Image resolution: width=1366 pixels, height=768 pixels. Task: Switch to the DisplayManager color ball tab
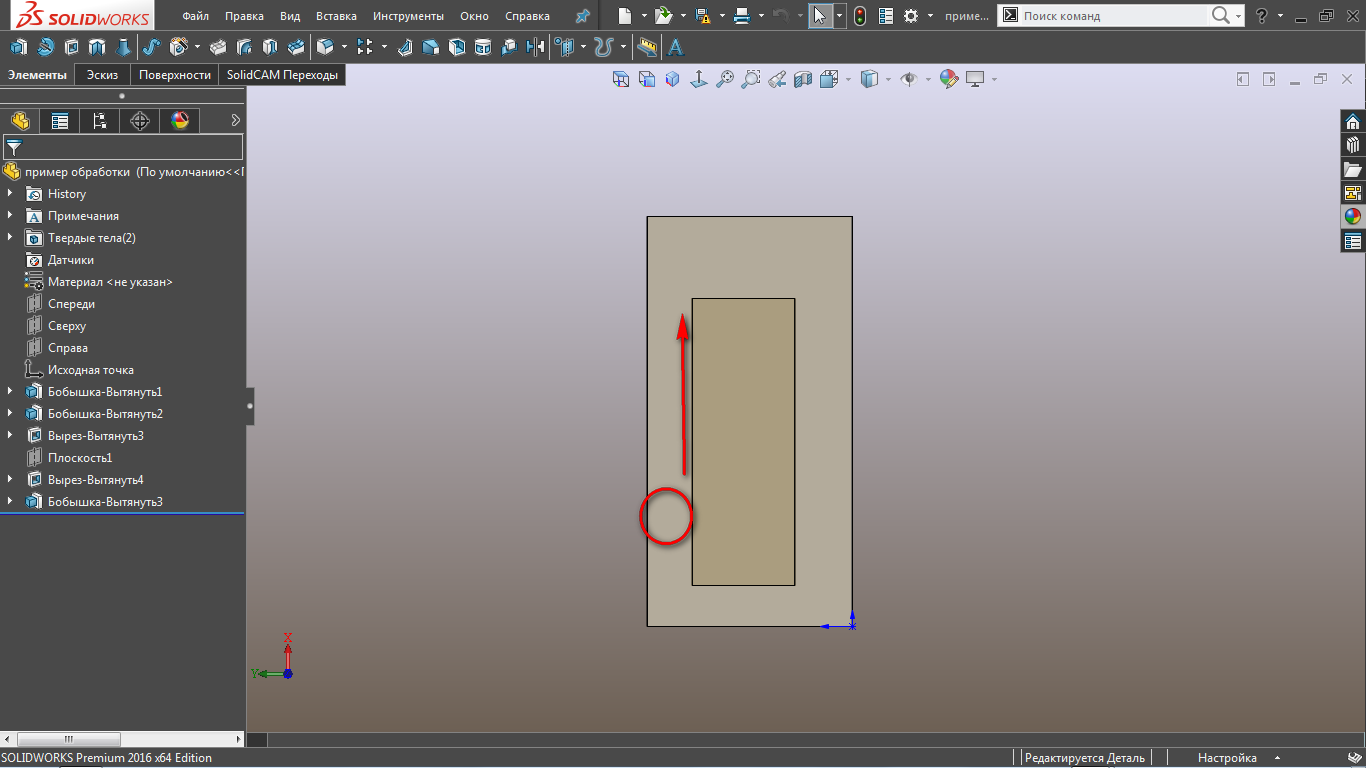click(180, 121)
